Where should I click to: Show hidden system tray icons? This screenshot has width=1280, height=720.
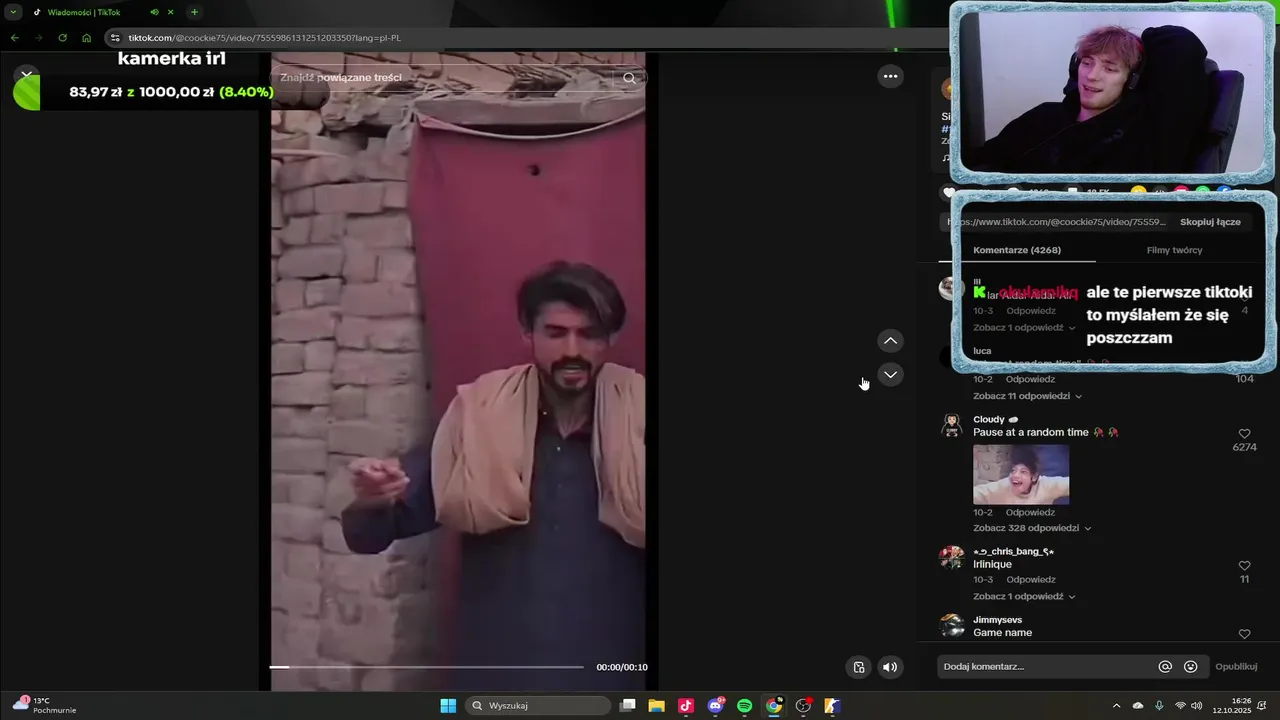pos(1116,706)
